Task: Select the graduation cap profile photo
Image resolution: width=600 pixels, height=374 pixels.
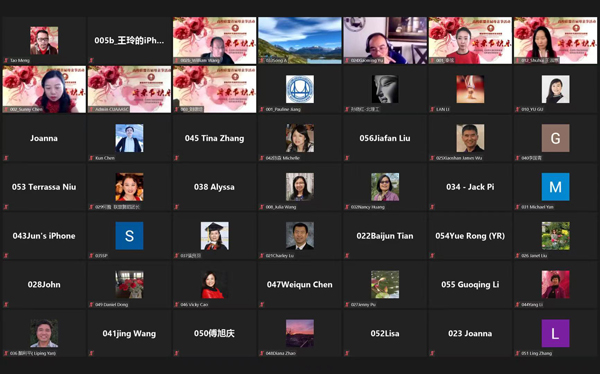Action: pyautogui.click(x=215, y=236)
